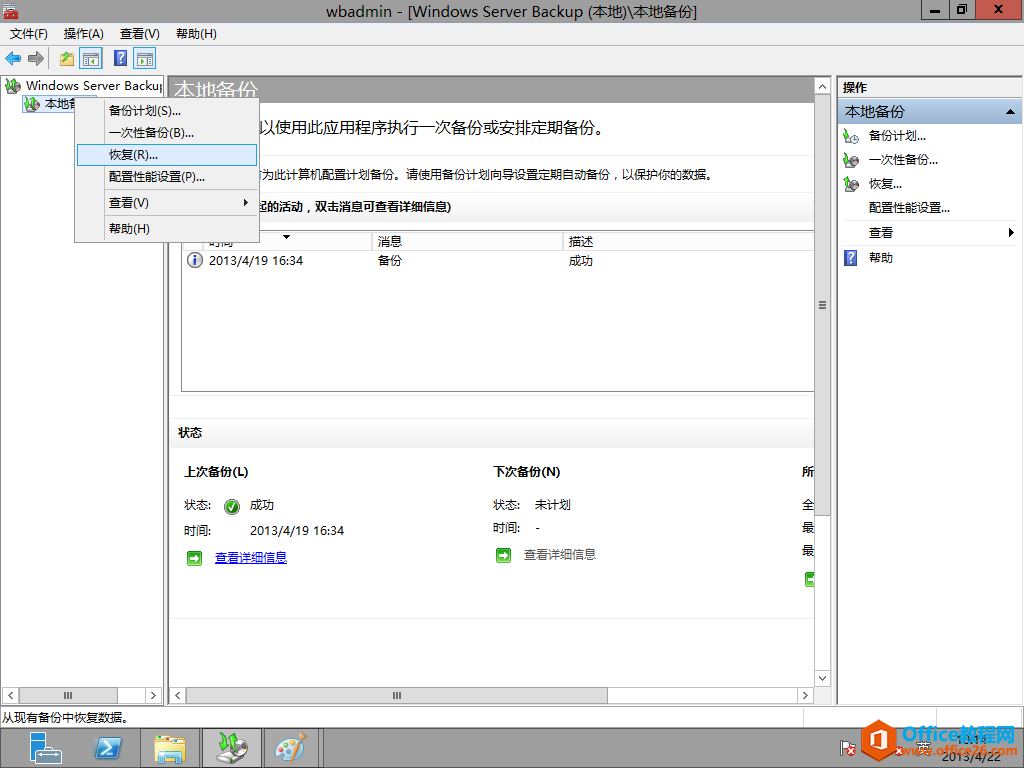1024x768 pixels.
Task: Click recover icon in actions pane
Action: pos(851,184)
